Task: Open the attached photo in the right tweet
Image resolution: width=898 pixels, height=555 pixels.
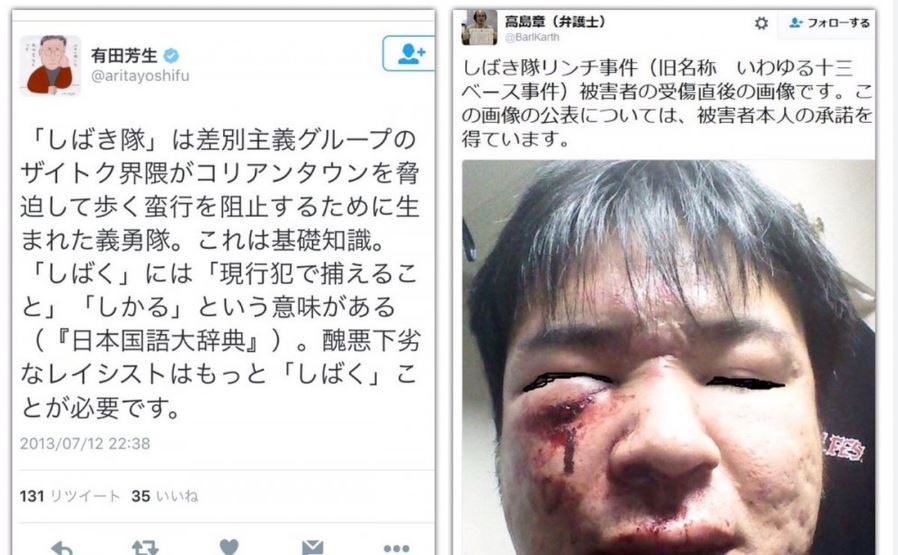Action: click(668, 357)
